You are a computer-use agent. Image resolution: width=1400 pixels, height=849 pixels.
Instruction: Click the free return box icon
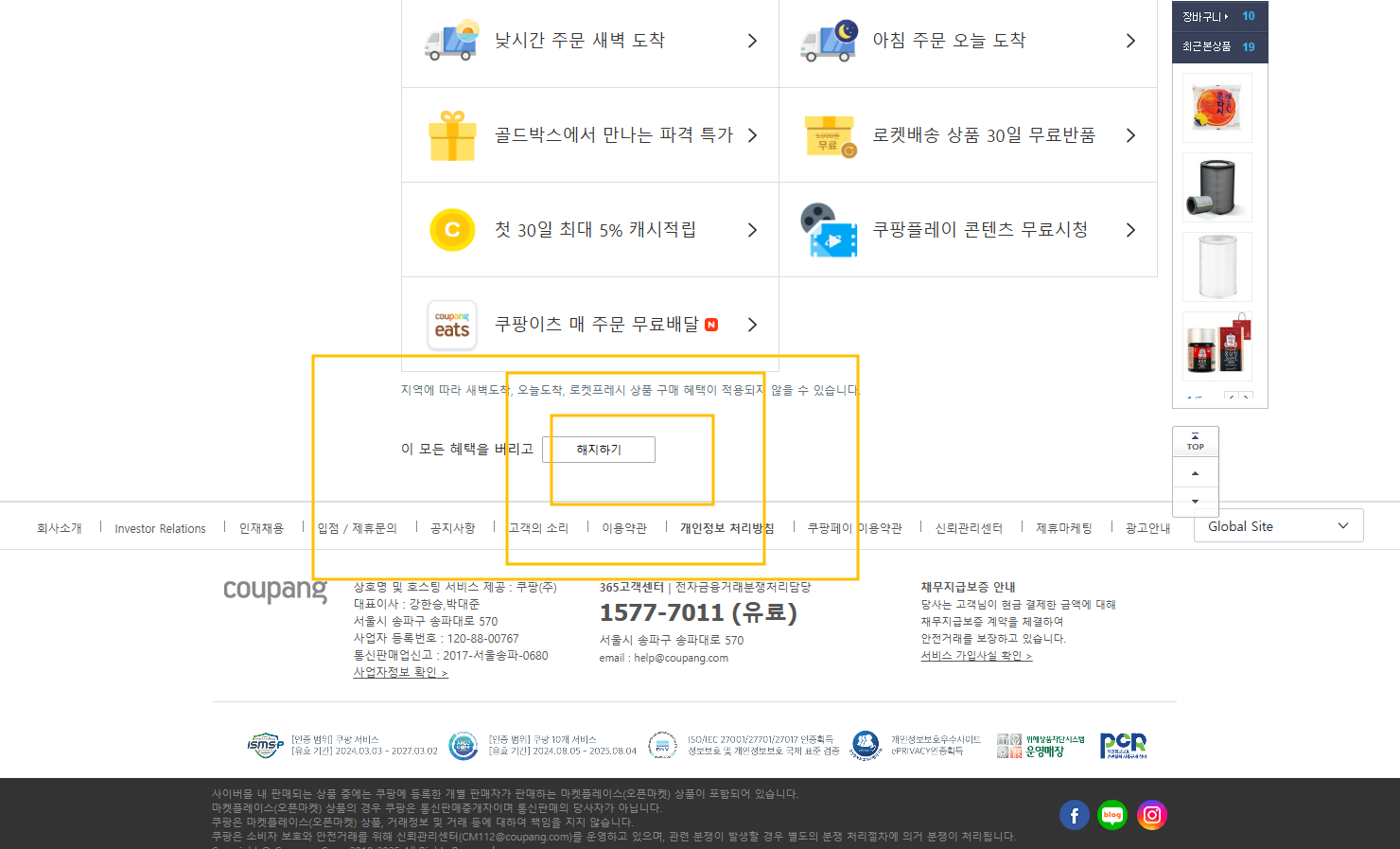[830, 136]
